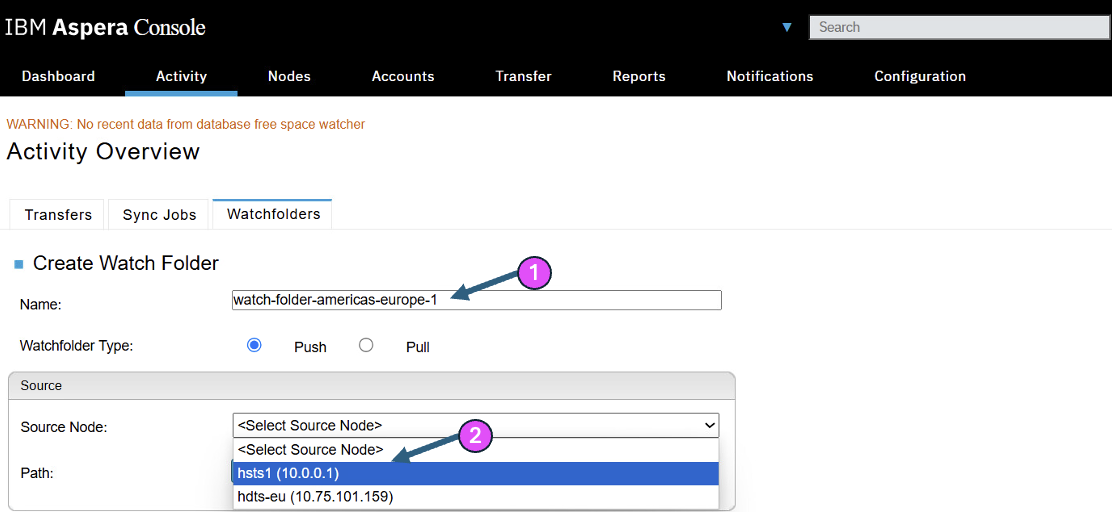Choose the <Select Source Node> list option
This screenshot has height=512, width=1112.
[x=476, y=450]
